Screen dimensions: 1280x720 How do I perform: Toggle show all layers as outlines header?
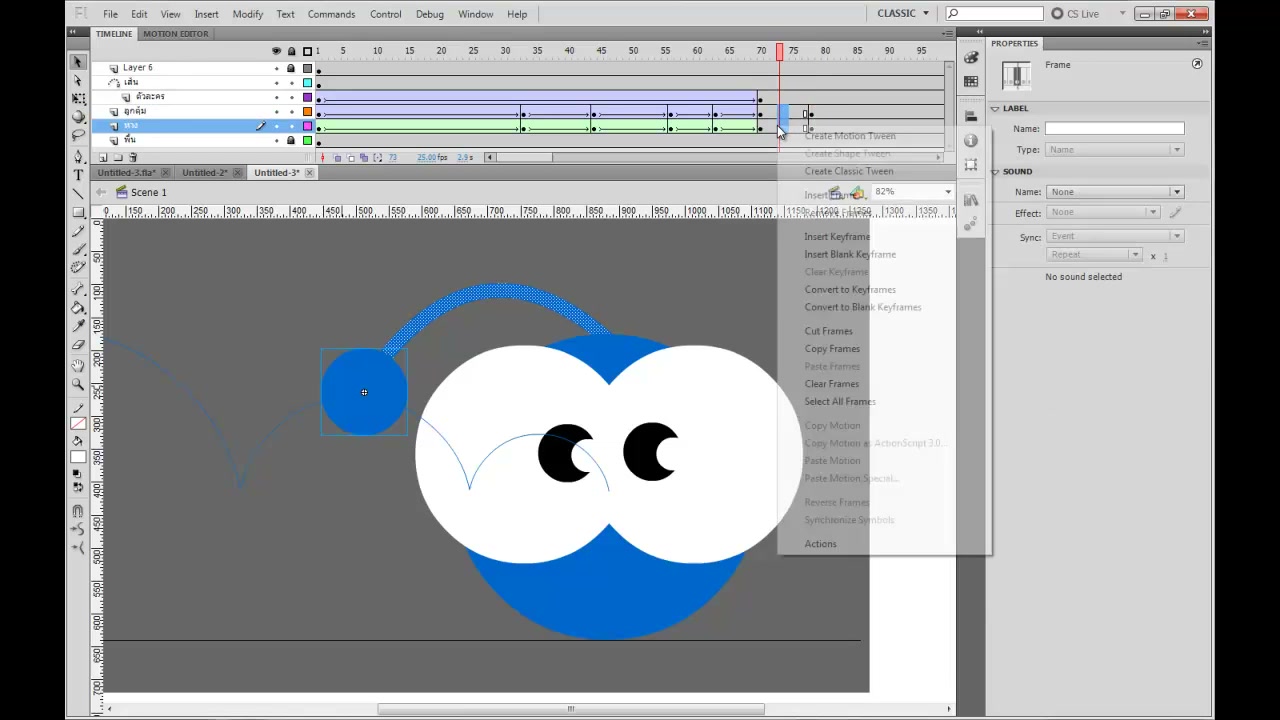(307, 51)
